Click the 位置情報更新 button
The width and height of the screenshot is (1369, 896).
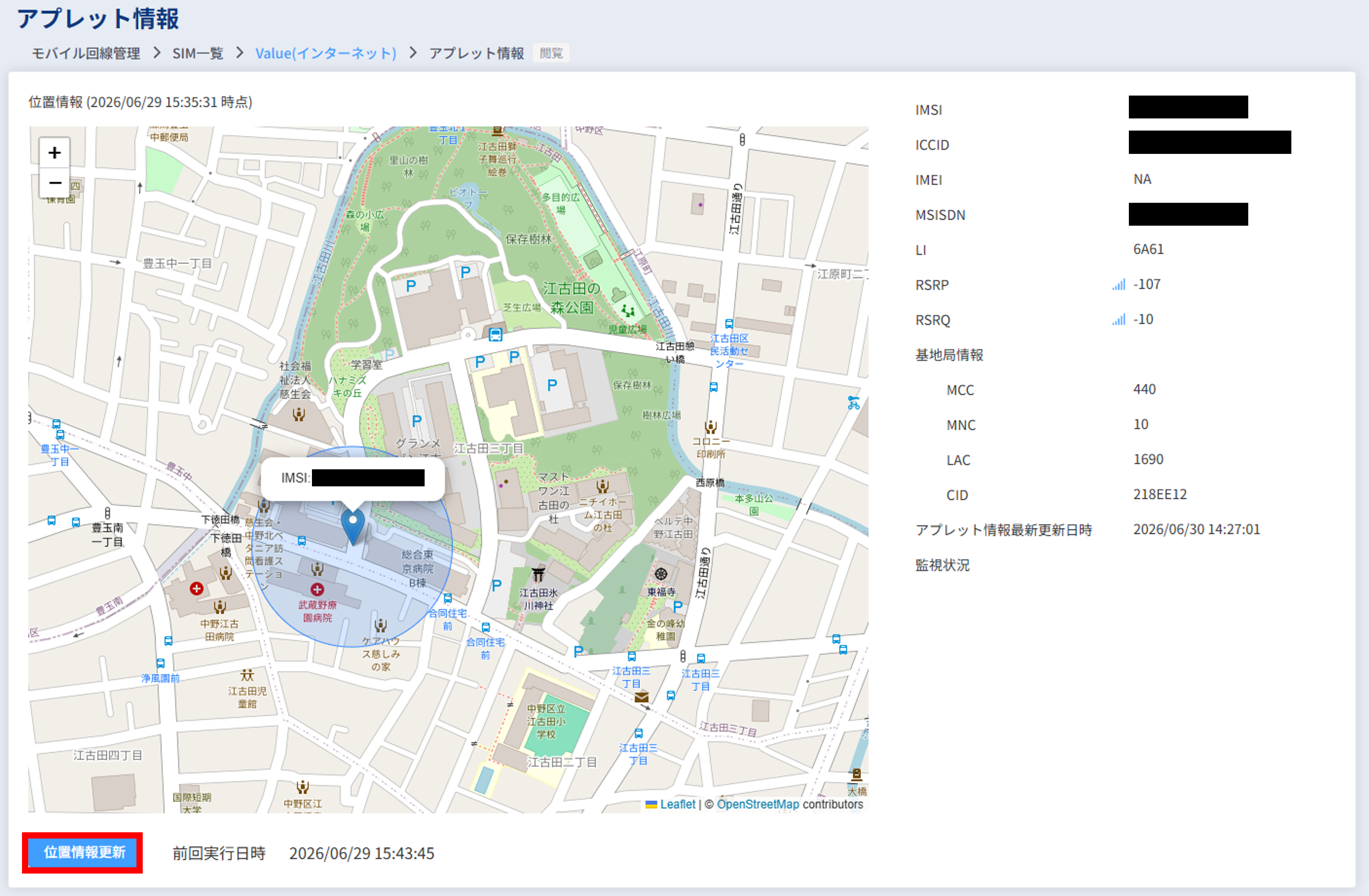(x=82, y=852)
